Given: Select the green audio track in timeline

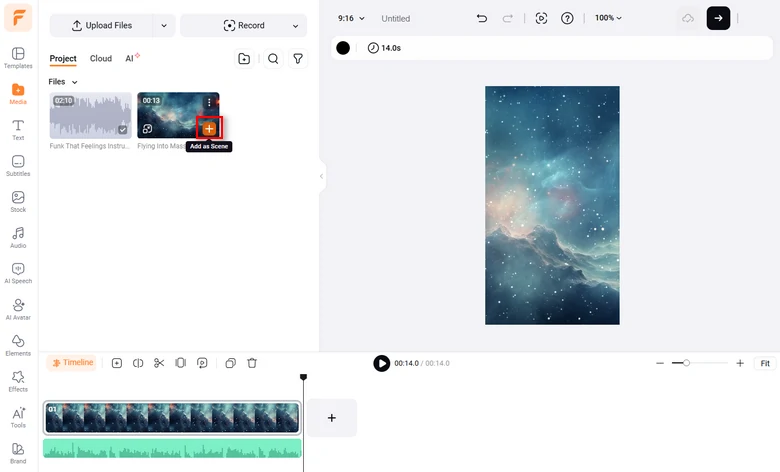Looking at the screenshot, I should (172, 448).
